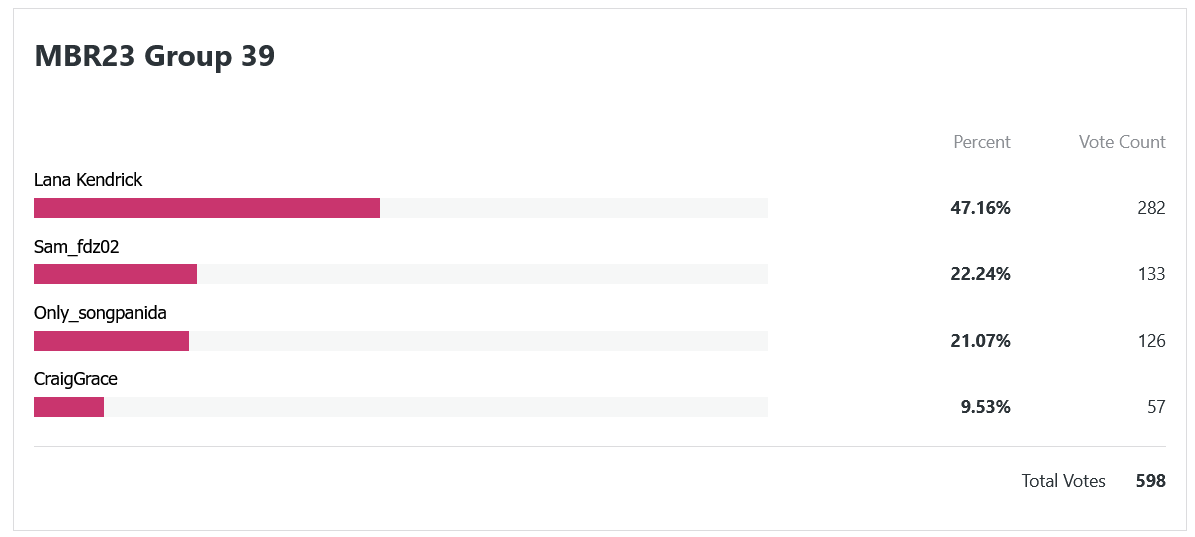Select the Sam_fdz02 name label
This screenshot has width=1195, height=537.
pos(77,247)
